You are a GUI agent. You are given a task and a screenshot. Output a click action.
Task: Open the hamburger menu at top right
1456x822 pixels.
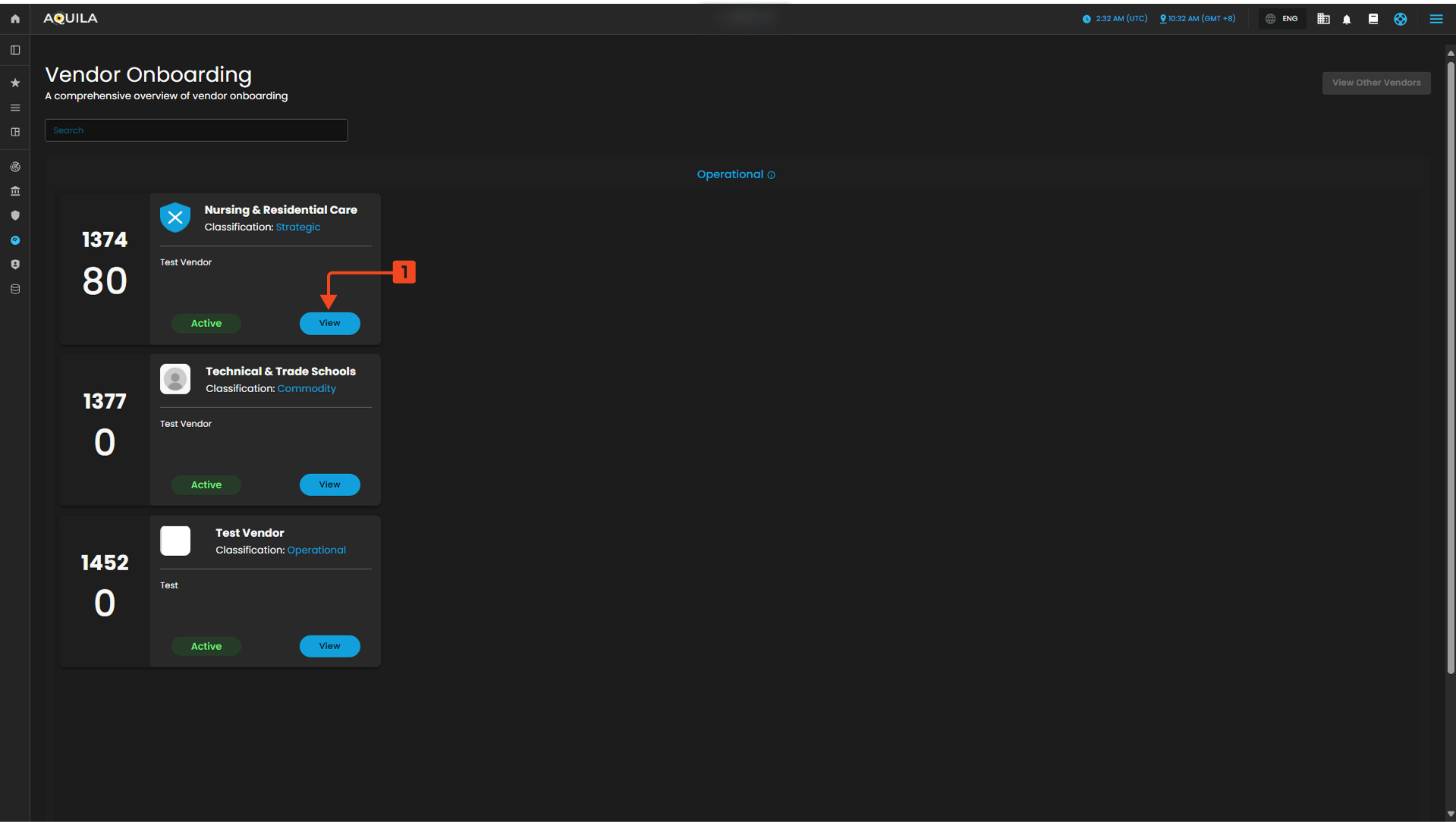tap(1436, 19)
